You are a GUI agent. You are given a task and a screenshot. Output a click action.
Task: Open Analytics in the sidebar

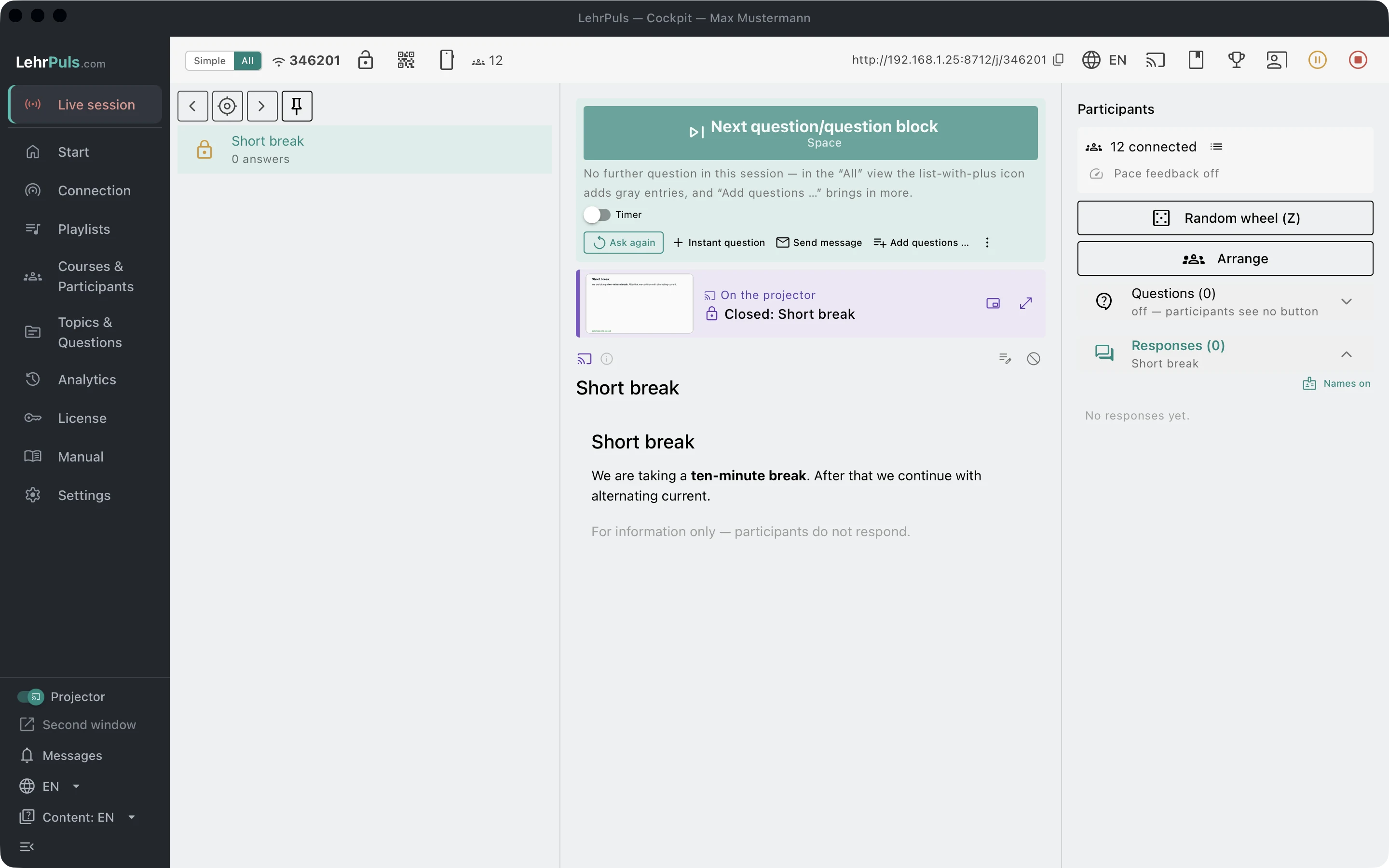pyautogui.click(x=85, y=380)
